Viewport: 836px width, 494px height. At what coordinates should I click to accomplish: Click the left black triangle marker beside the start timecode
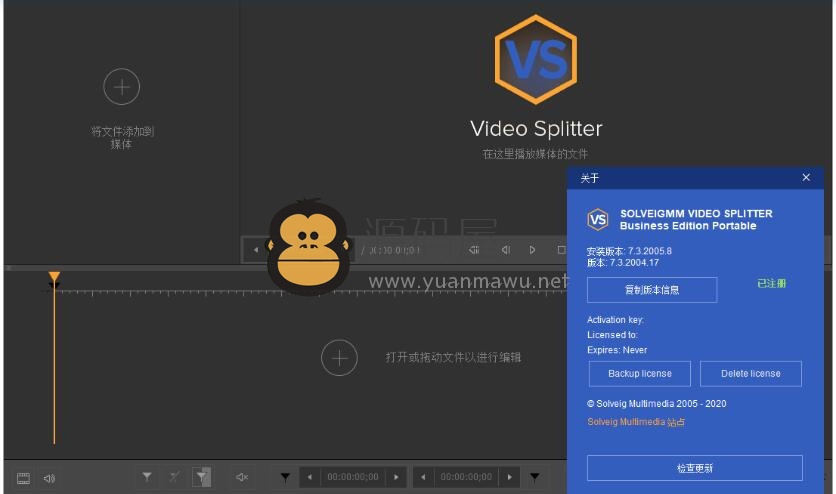285,477
